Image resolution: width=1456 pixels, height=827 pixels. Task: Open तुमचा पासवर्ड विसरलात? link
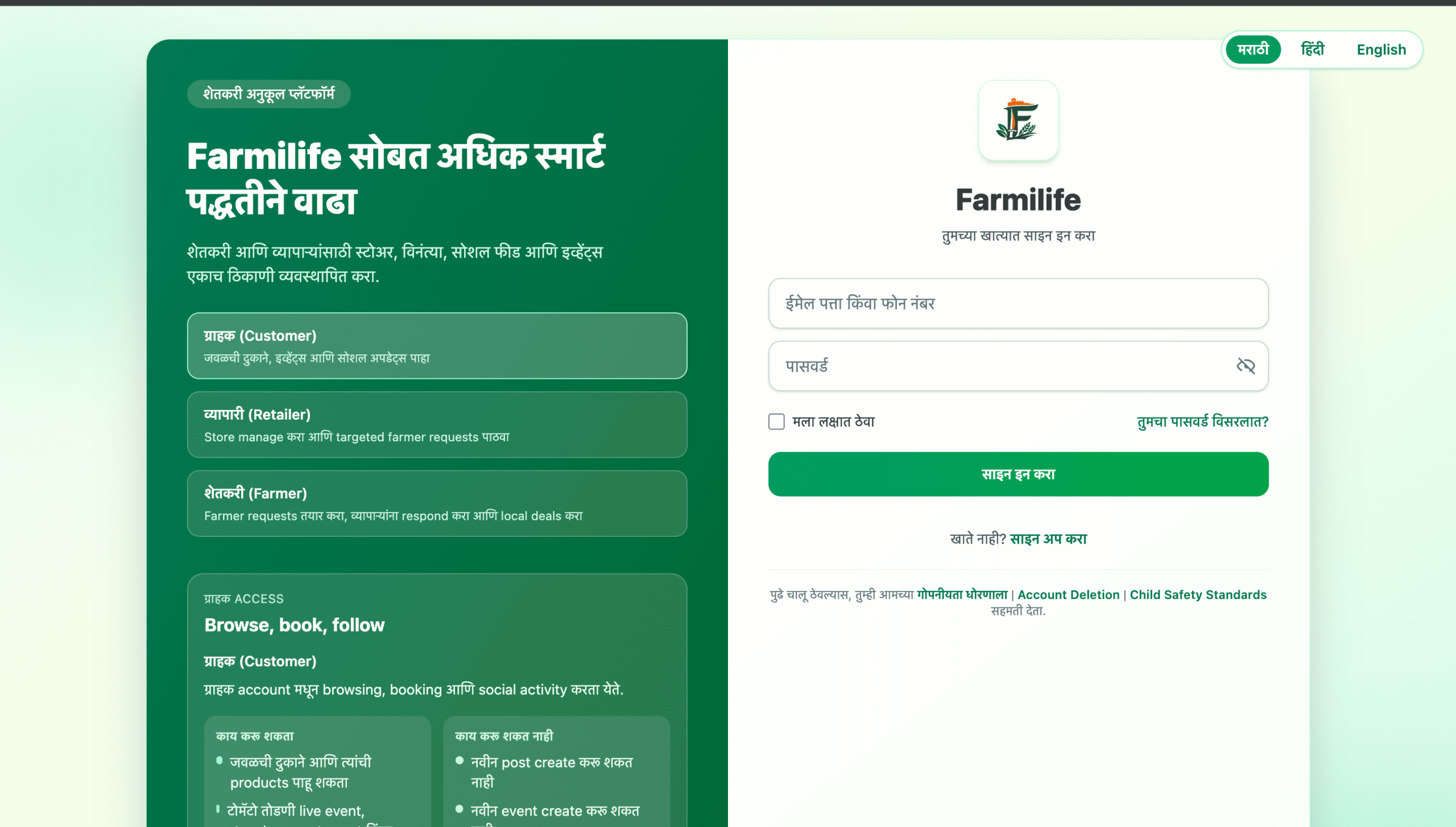point(1203,421)
